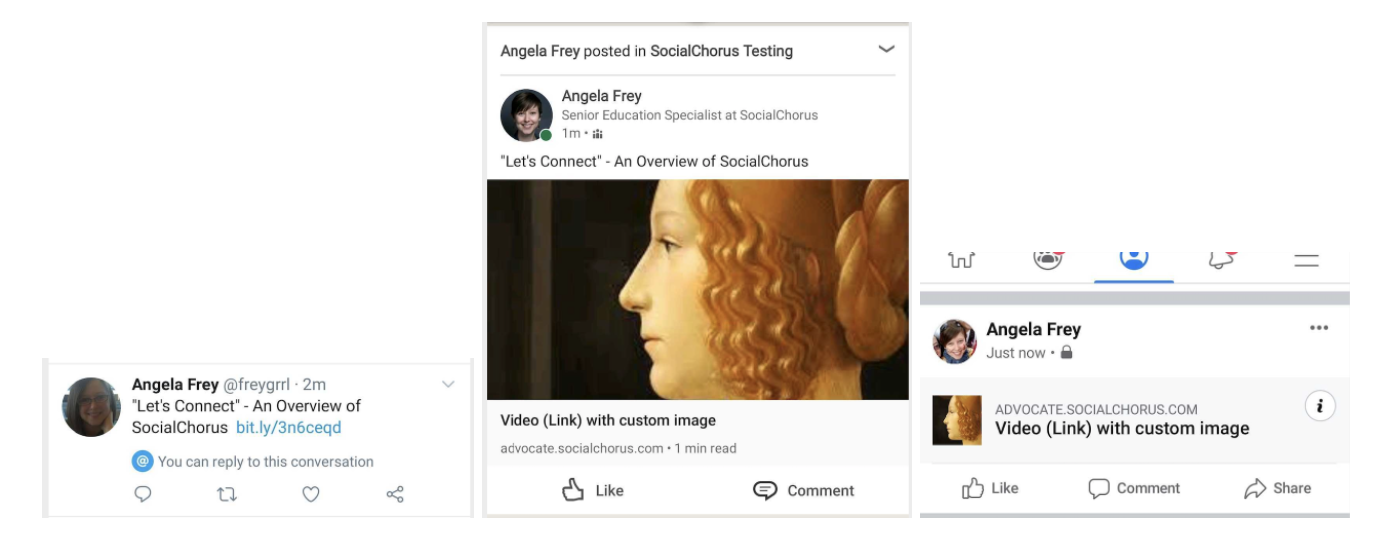Open the bit.ly/3n6ceqd link
The image size is (1394, 540).
289,427
